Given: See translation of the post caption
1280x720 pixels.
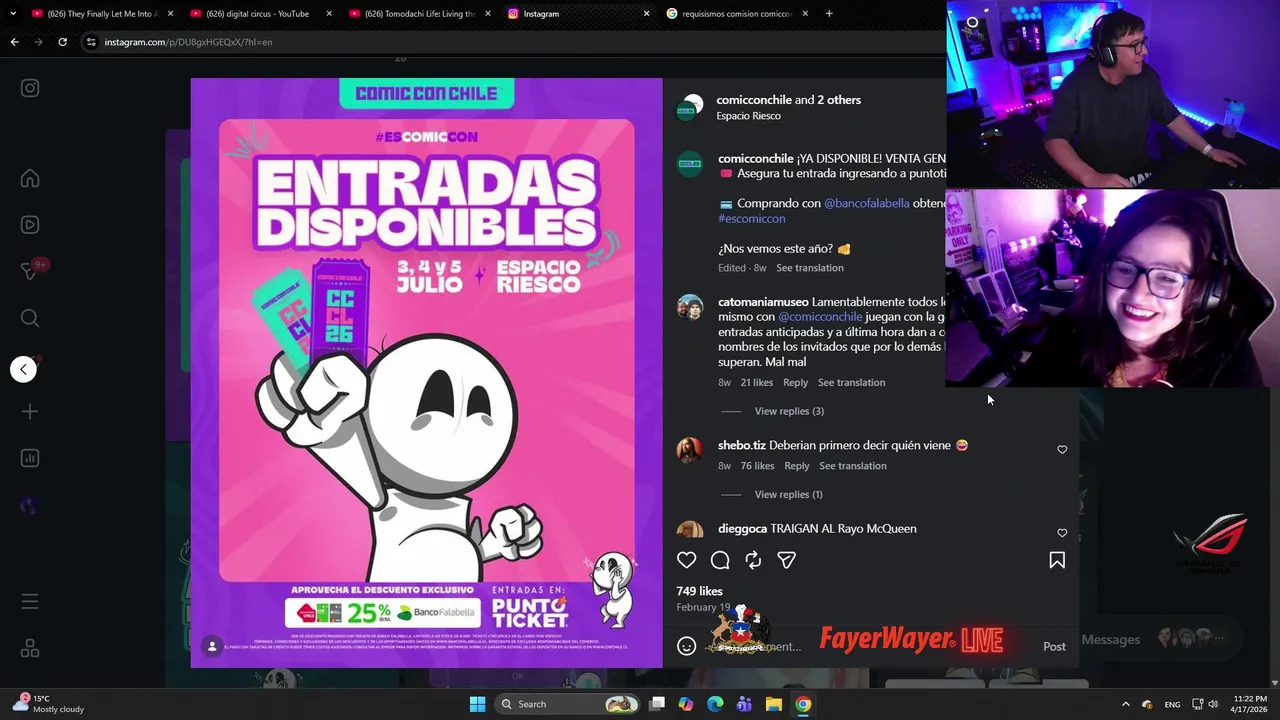Looking at the screenshot, I should [x=810, y=268].
